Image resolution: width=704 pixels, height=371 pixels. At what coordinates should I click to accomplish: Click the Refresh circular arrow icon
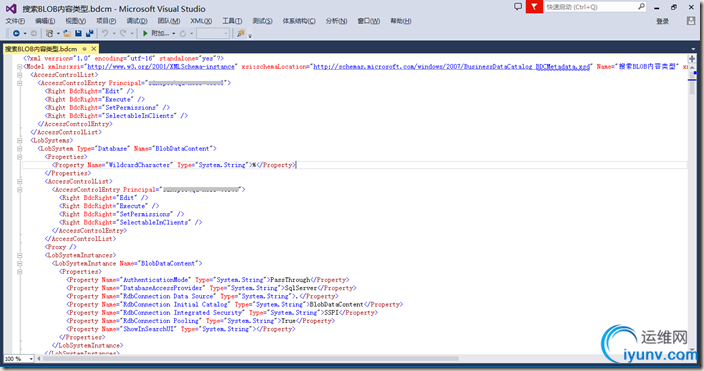pos(183,33)
